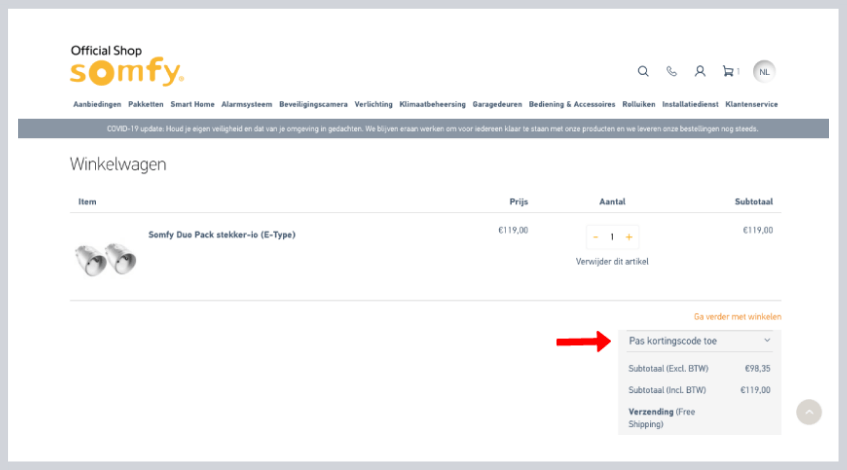Viewport: 847px width, 470px height.
Task: Open the Verlichting menu
Action: (373, 104)
